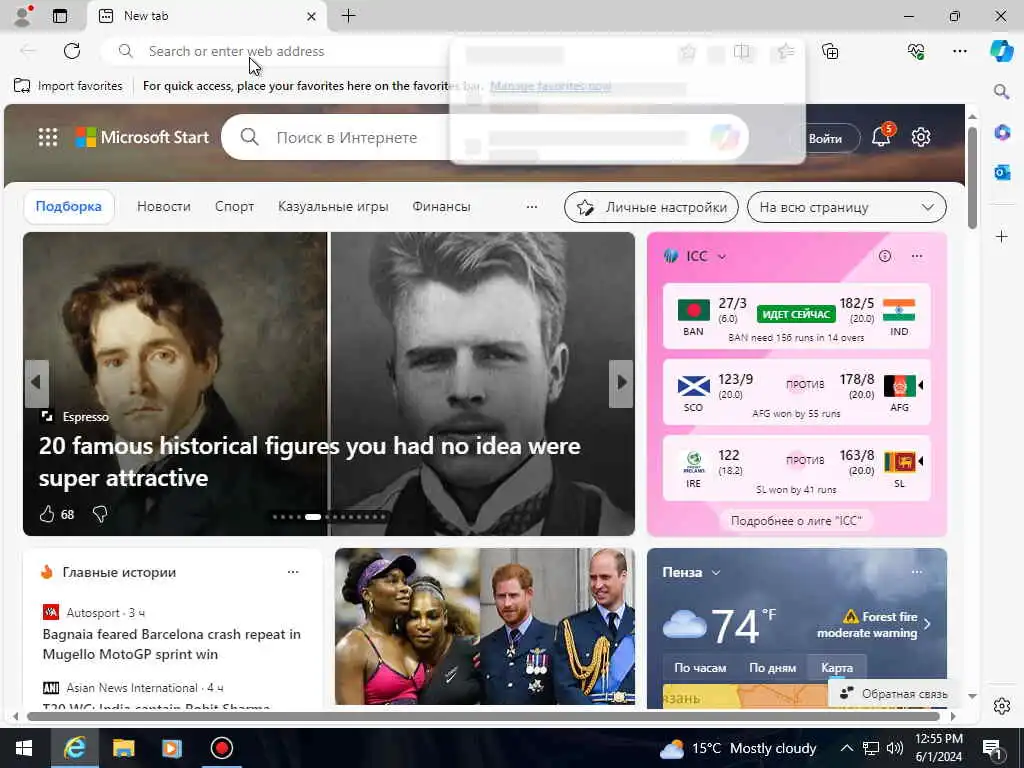Show previous carousel story
The image size is (1024, 768).
tap(37, 383)
